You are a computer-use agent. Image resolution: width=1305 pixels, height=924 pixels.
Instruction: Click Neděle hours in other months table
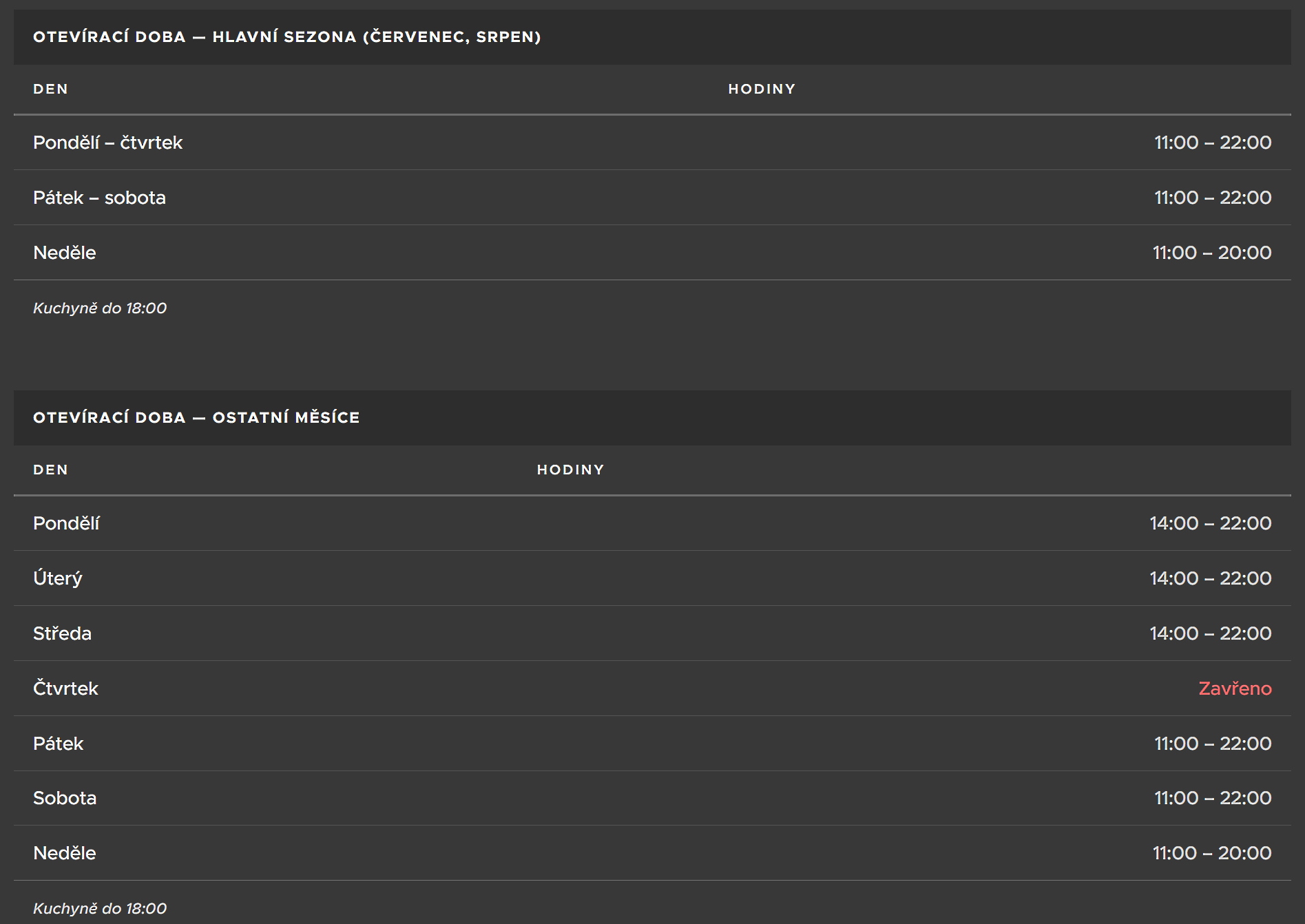click(x=1211, y=853)
